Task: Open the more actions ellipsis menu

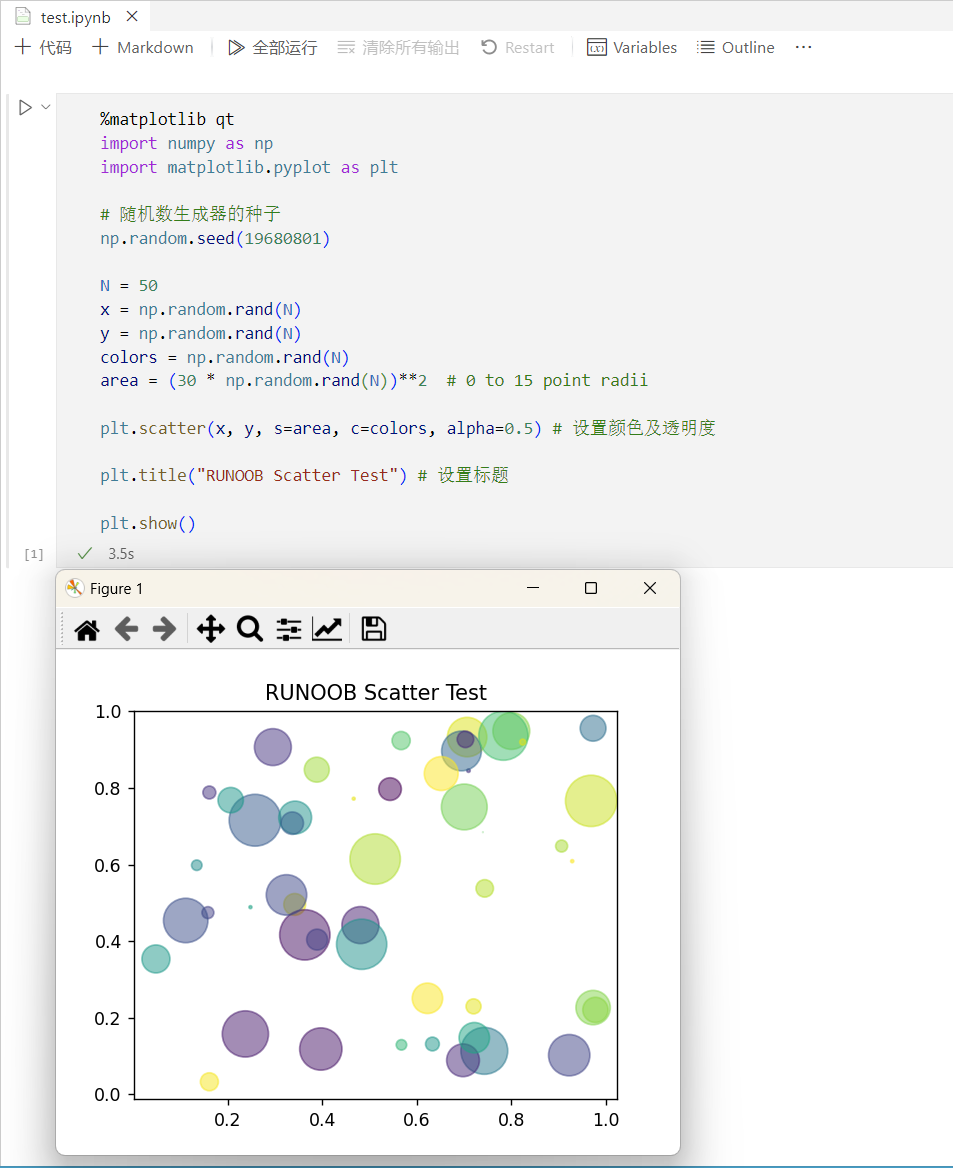Action: click(x=803, y=47)
